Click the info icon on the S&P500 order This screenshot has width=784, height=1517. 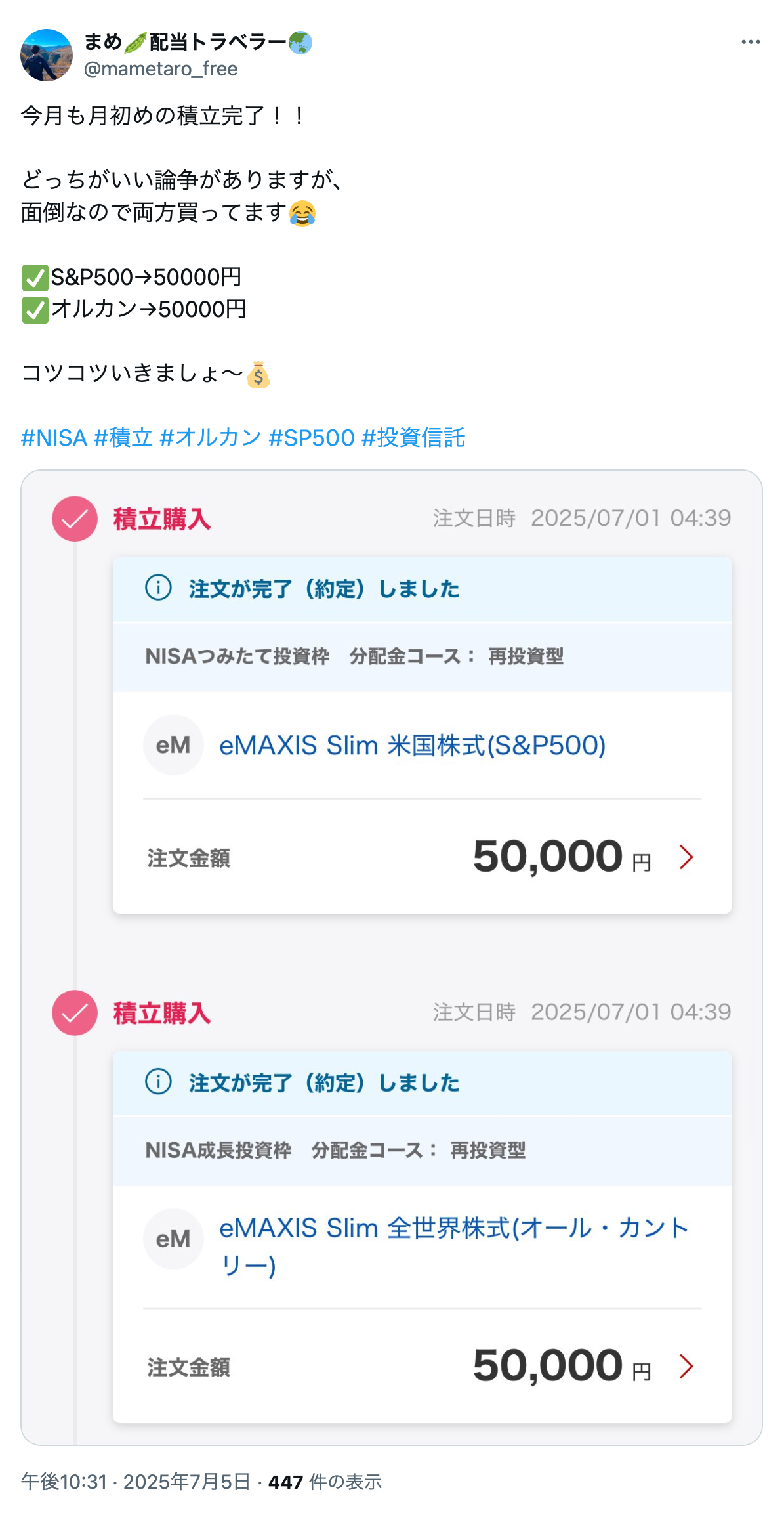(x=158, y=588)
